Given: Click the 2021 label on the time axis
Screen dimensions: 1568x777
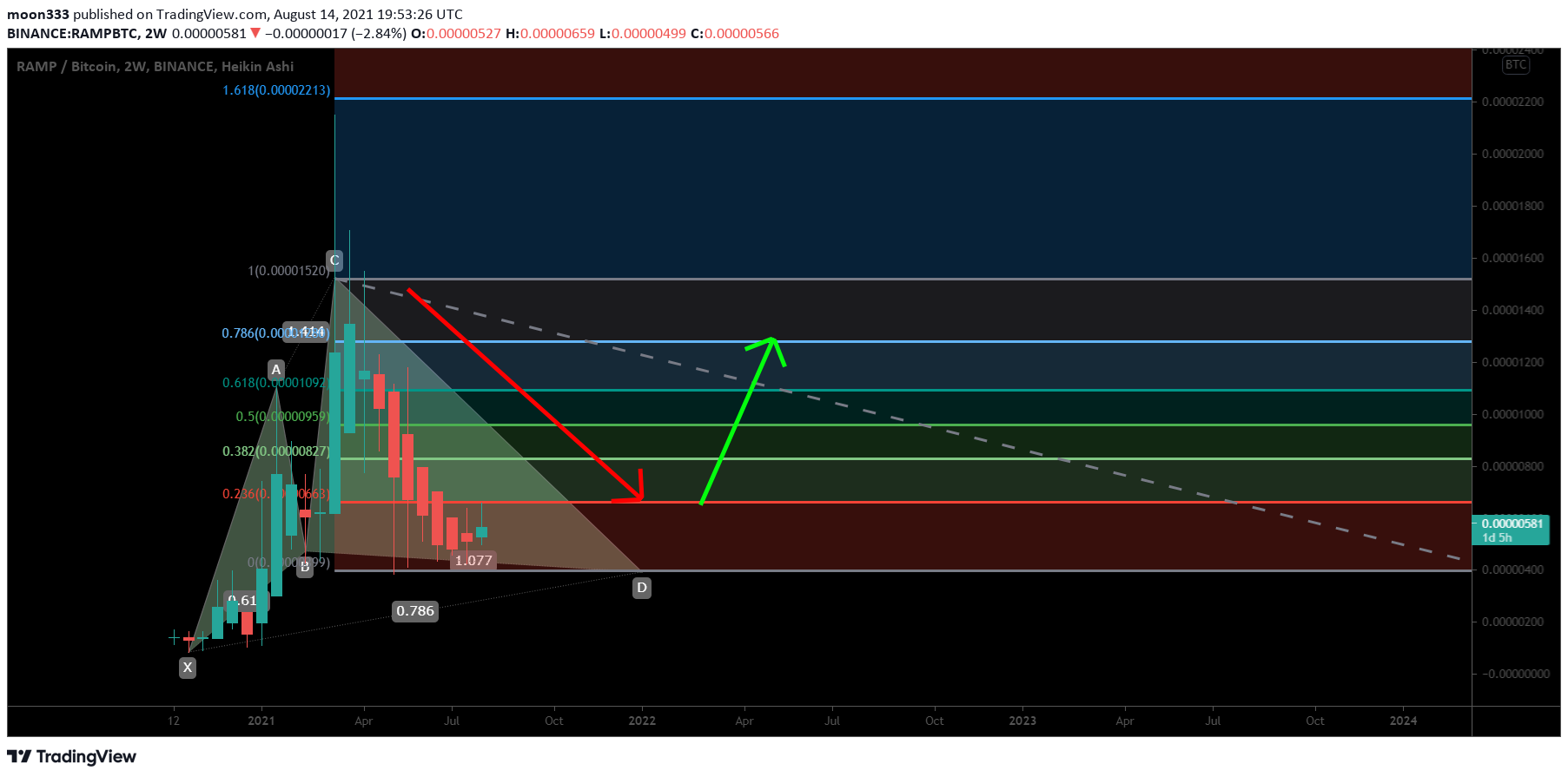Looking at the screenshot, I should (x=261, y=721).
